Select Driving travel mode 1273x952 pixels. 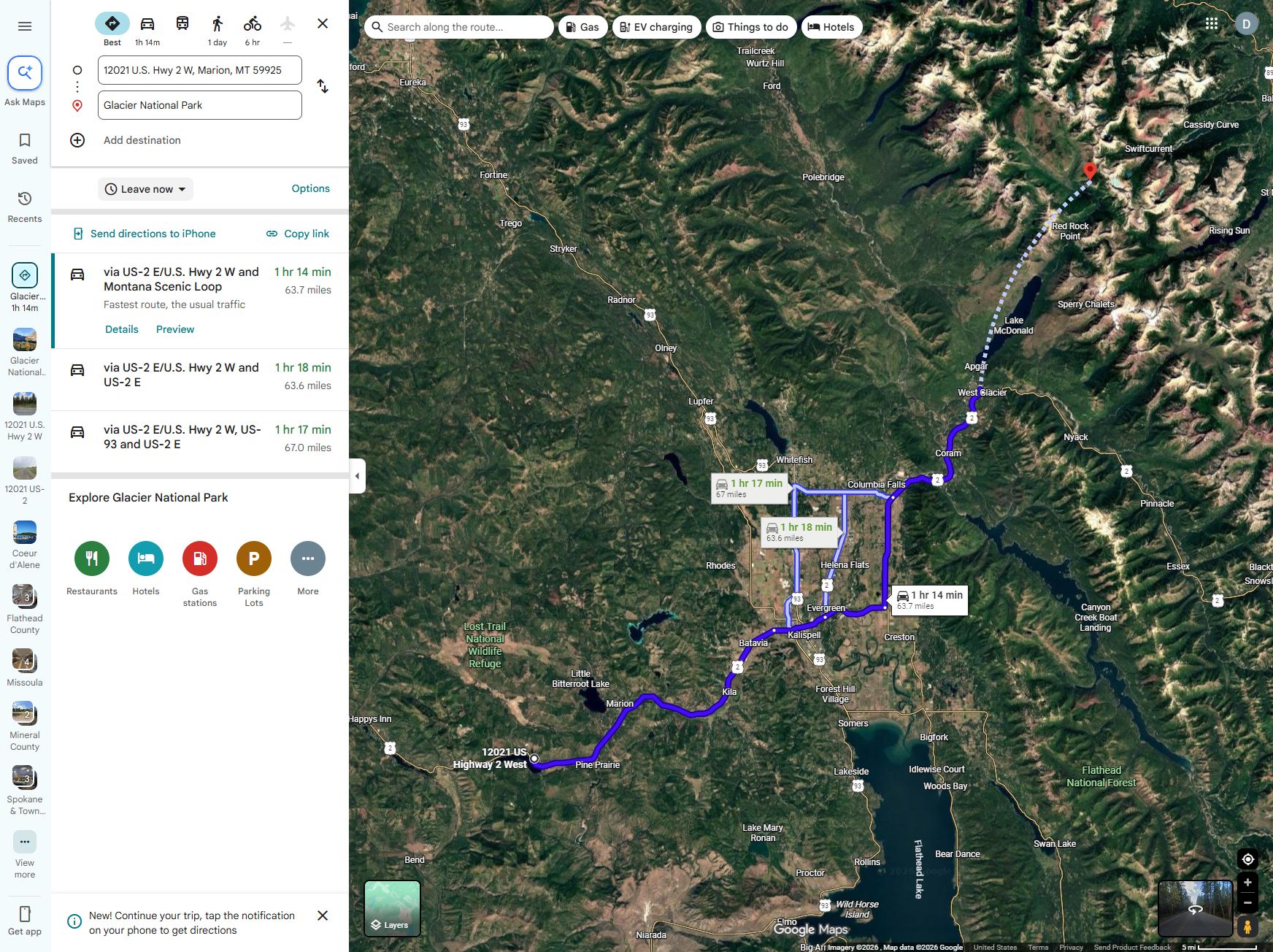147,29
